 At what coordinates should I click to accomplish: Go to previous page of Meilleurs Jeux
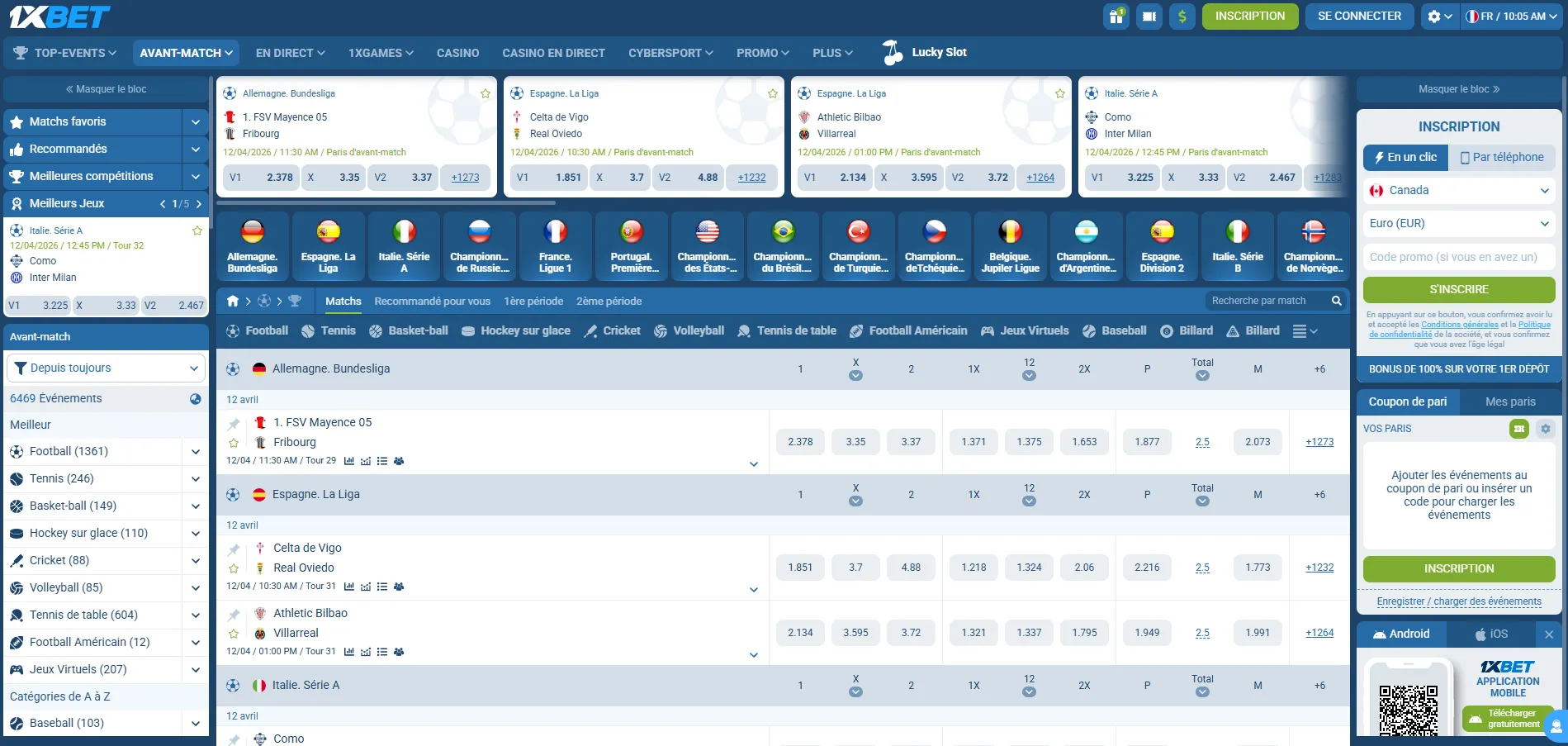point(163,203)
